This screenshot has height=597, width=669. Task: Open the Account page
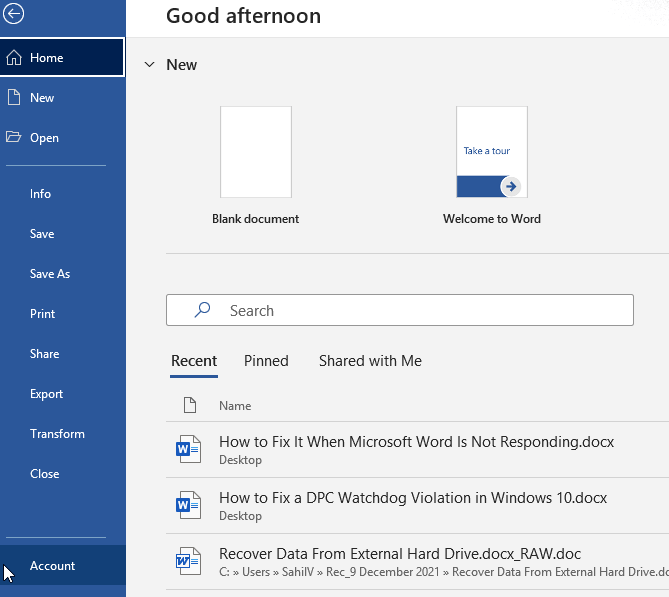[x=62, y=565]
